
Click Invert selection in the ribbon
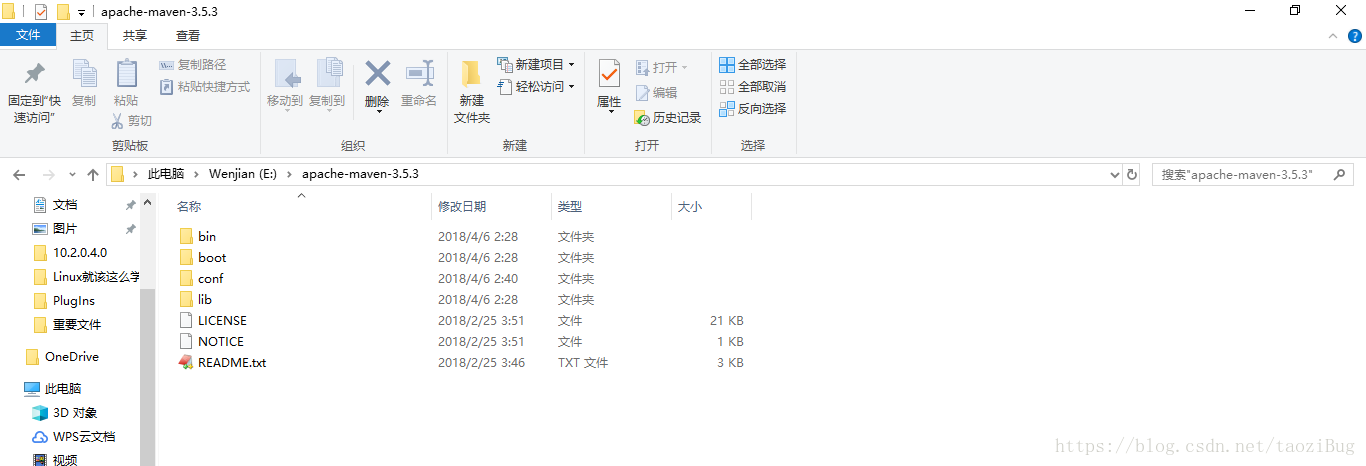tap(753, 108)
